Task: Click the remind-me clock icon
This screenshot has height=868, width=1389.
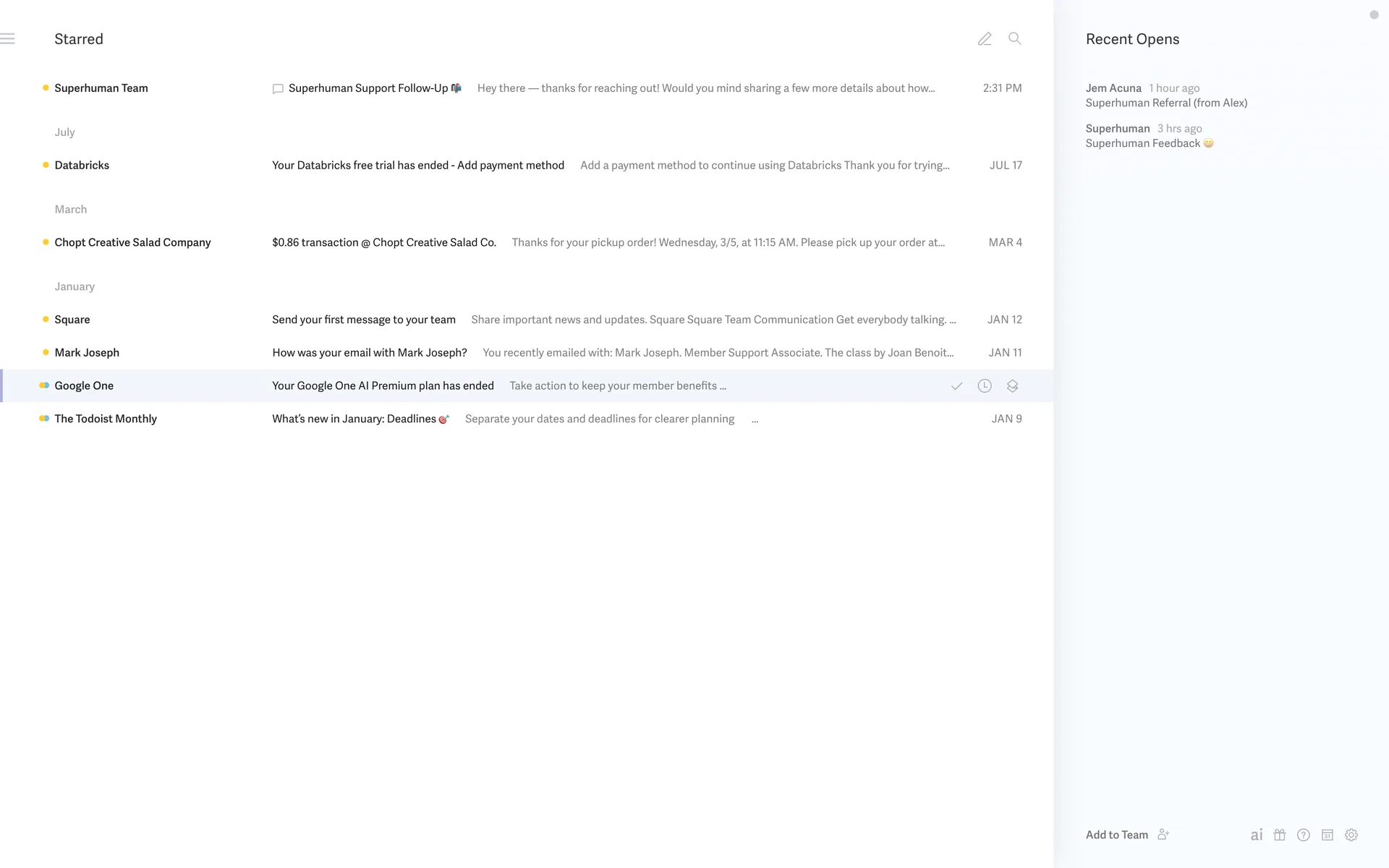Action: click(985, 386)
